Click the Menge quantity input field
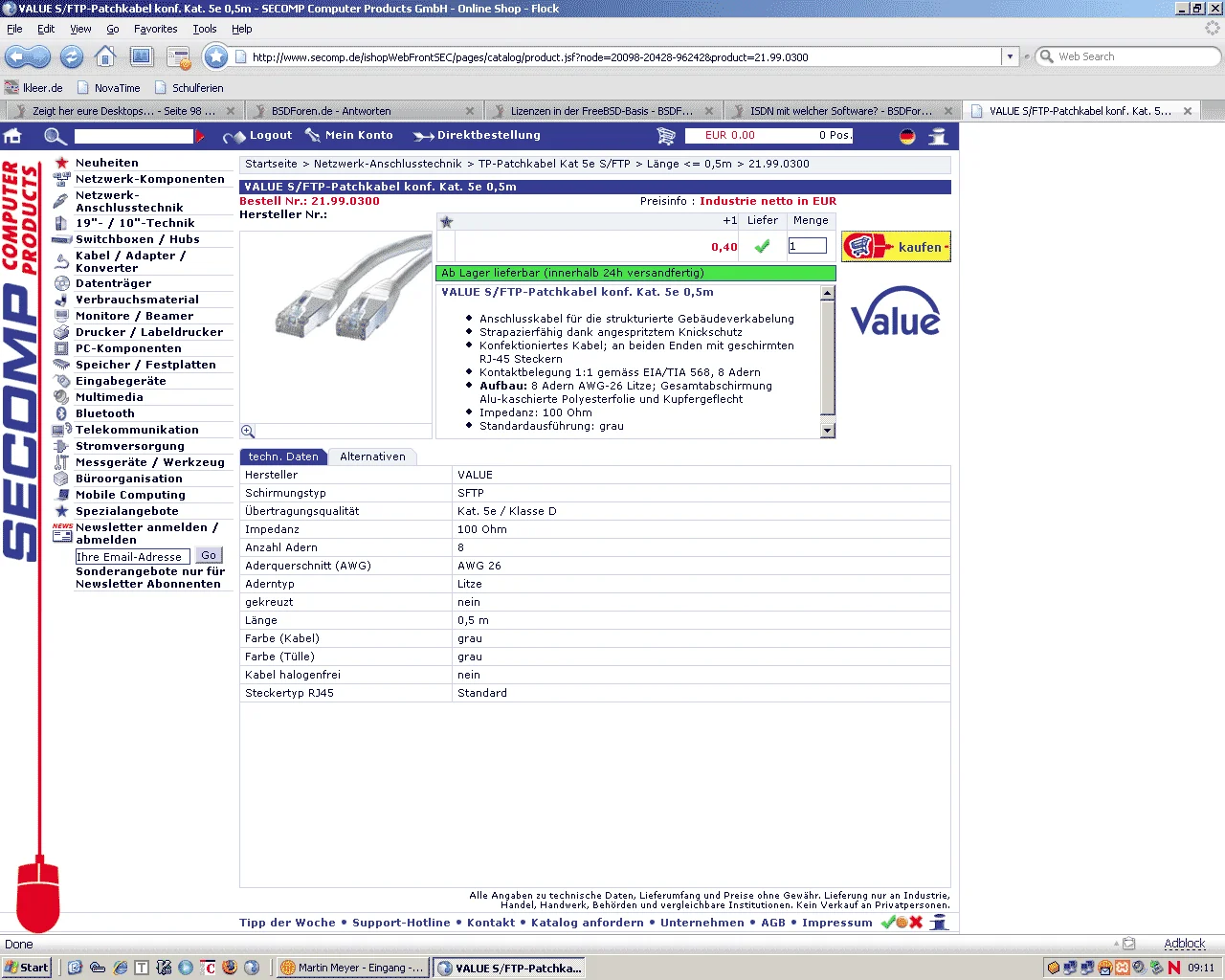1225x980 pixels. pos(807,246)
